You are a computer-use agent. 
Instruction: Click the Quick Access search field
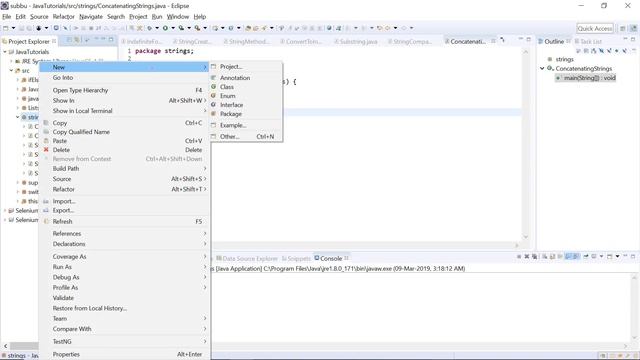[x=595, y=28]
